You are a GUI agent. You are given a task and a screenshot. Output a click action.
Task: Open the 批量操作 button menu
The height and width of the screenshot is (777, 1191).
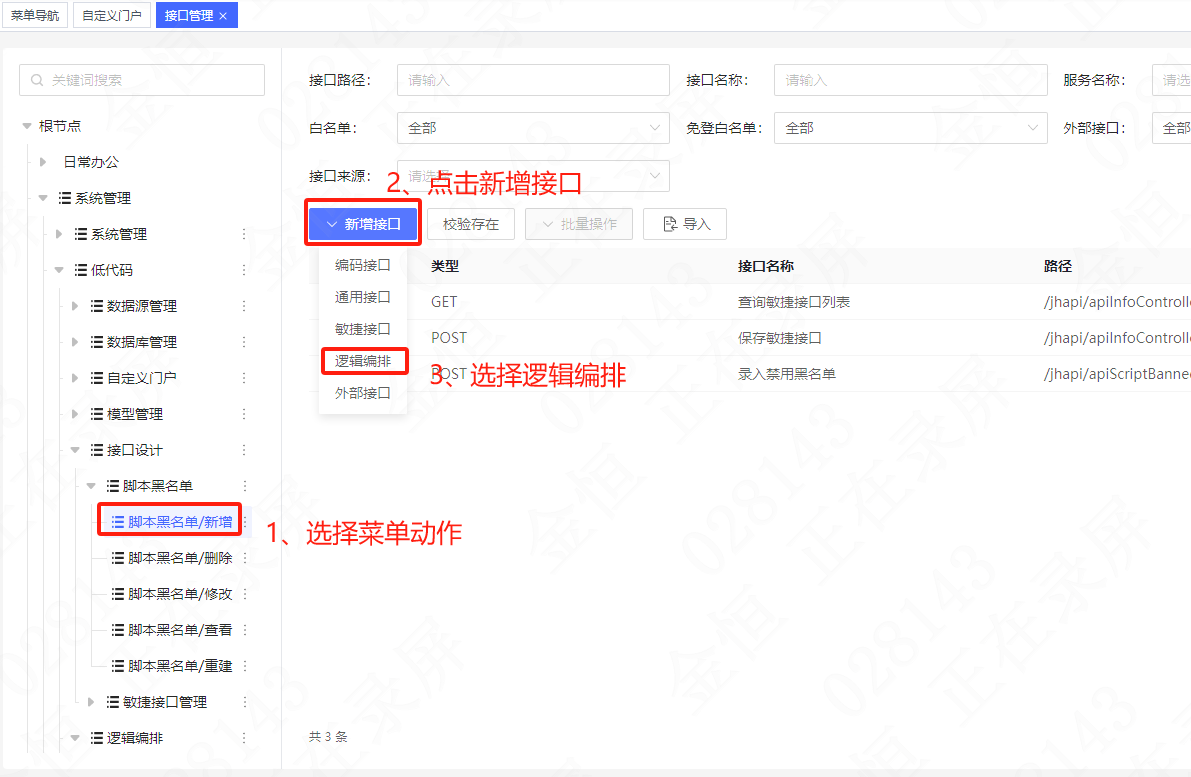point(579,224)
